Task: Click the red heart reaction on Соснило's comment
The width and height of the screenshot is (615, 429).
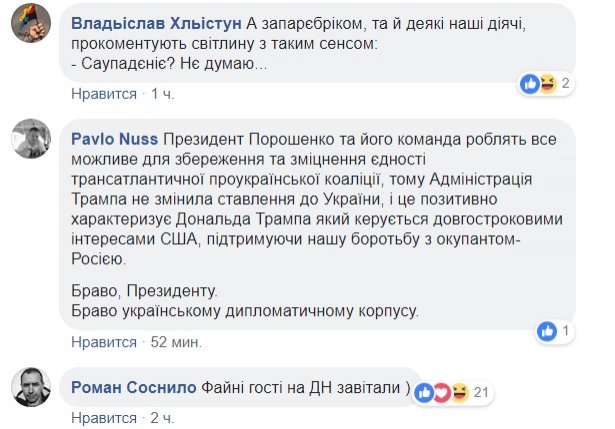Action: [x=441, y=390]
